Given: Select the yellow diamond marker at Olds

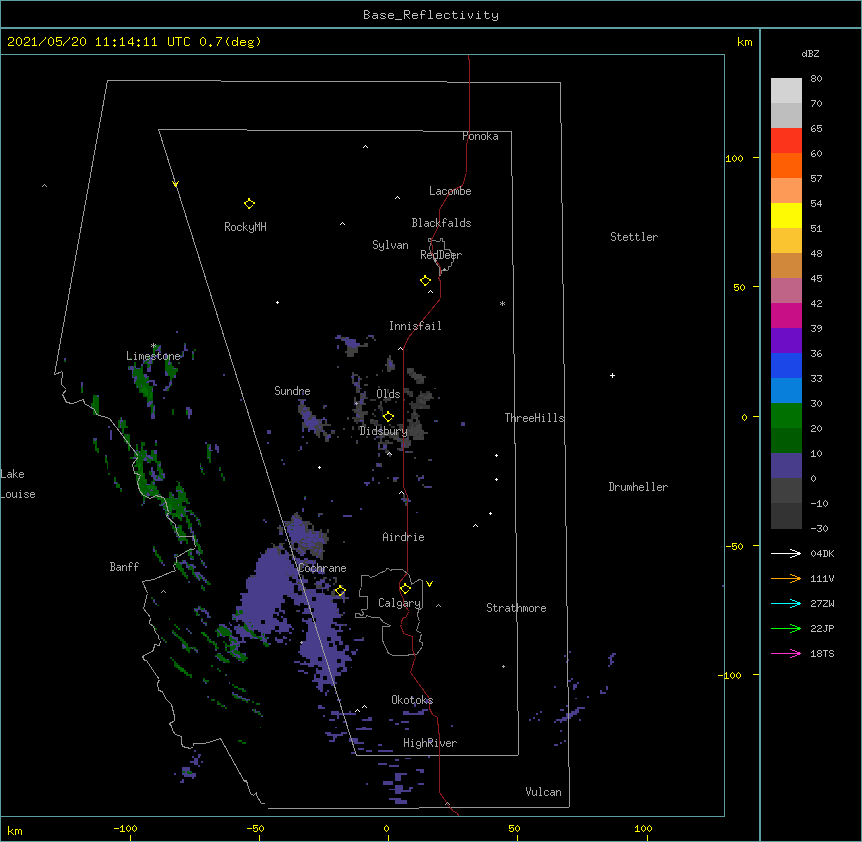Looking at the screenshot, I should [x=388, y=417].
